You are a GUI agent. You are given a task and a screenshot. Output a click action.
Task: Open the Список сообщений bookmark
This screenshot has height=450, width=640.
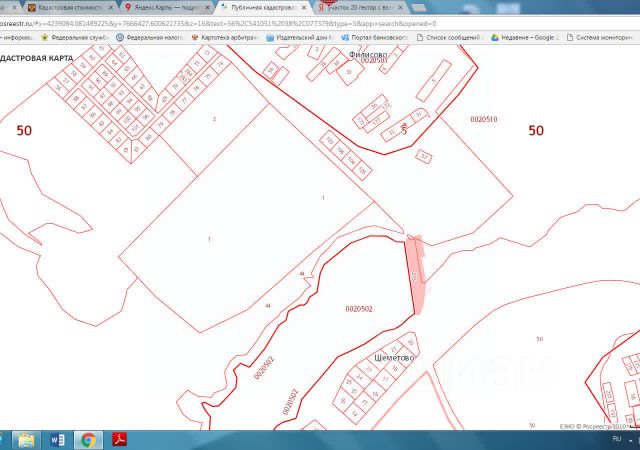(x=448, y=38)
